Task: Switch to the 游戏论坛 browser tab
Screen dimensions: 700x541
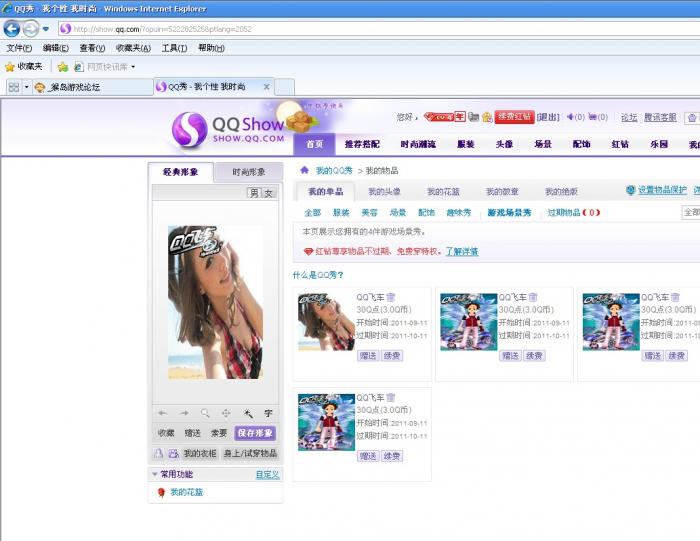Action: pyautogui.click(x=93, y=87)
